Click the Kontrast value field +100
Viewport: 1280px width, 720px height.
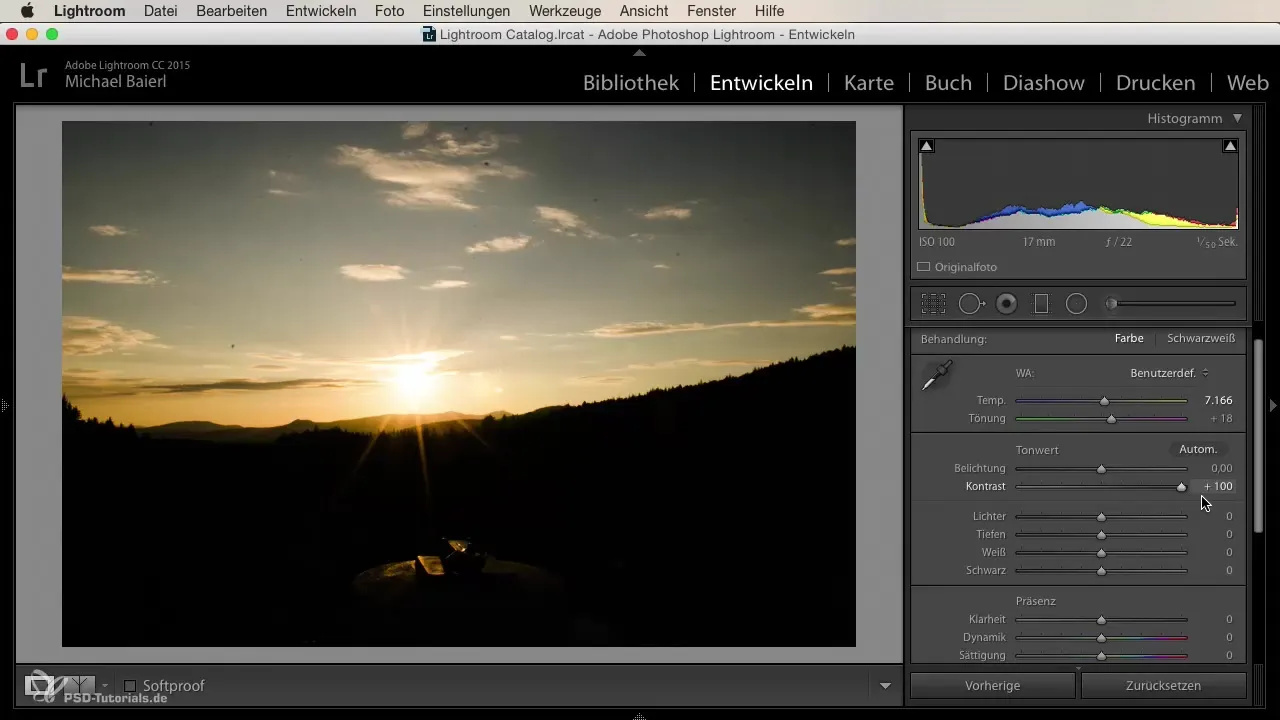click(1216, 487)
